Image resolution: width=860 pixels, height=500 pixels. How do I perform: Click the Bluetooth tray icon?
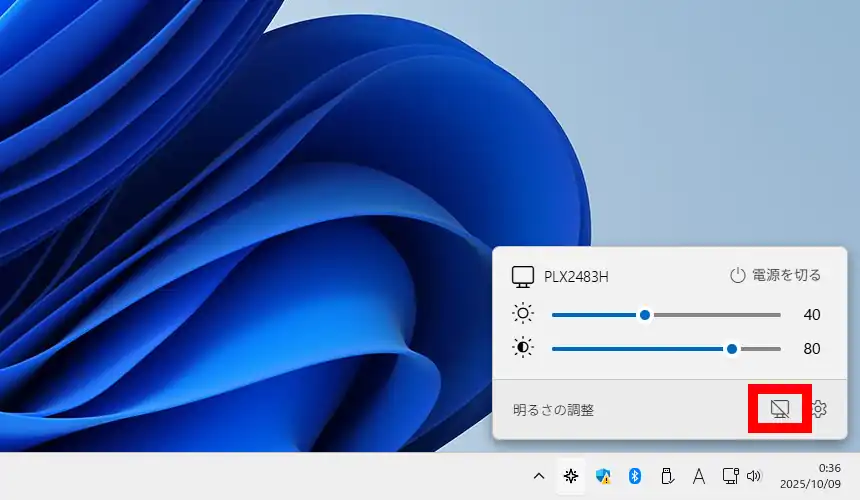[634, 476]
